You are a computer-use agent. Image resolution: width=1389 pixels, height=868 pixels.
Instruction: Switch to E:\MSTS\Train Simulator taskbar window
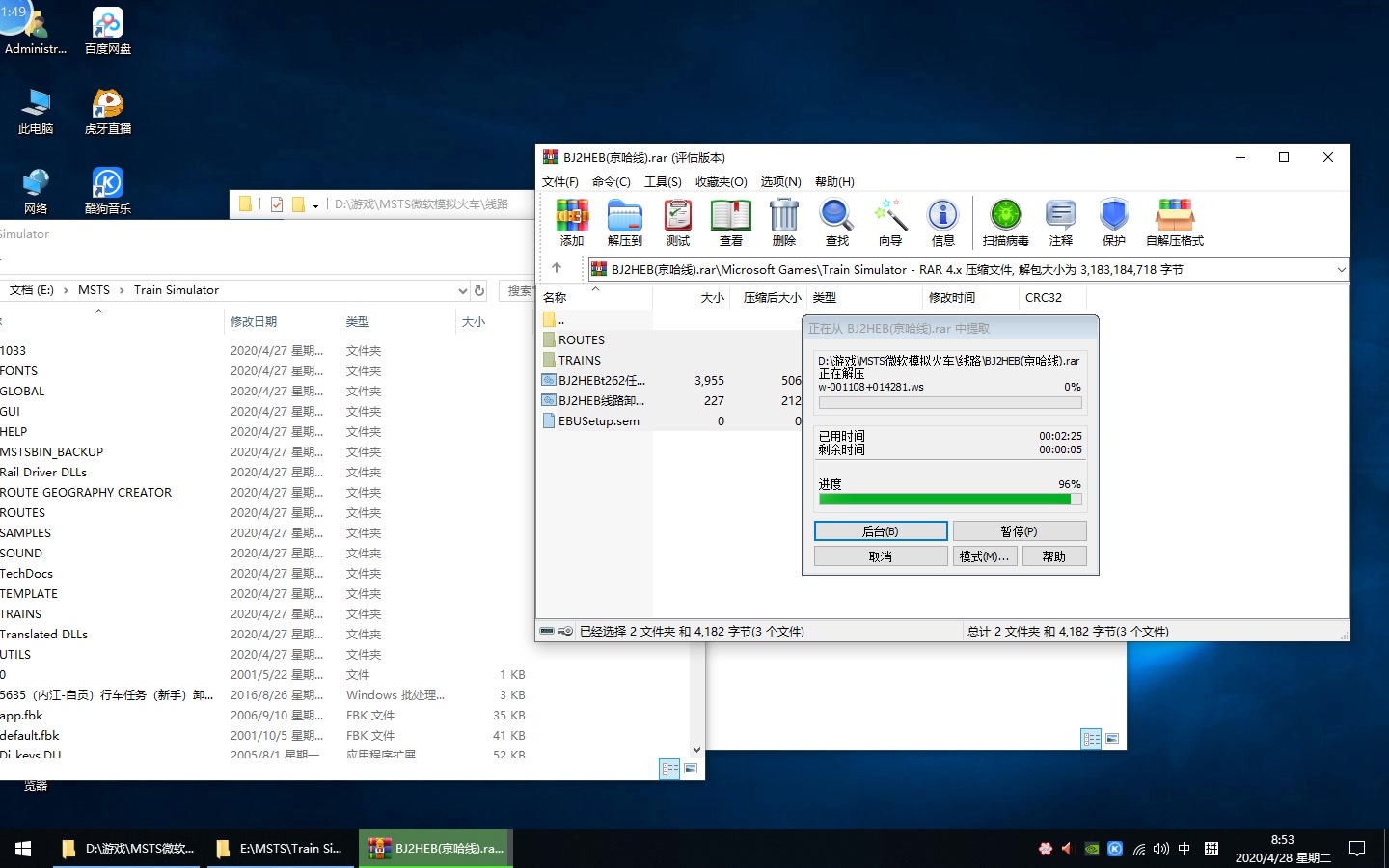click(x=282, y=849)
